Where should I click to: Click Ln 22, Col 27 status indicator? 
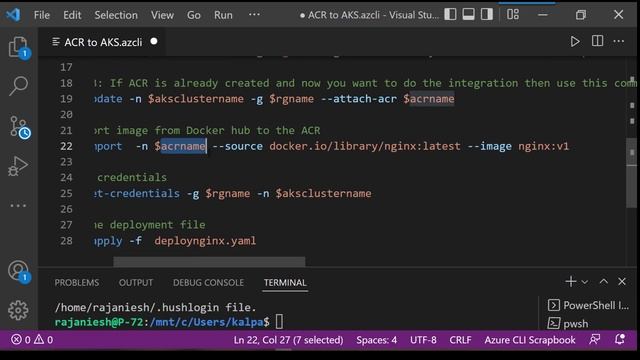click(288, 340)
